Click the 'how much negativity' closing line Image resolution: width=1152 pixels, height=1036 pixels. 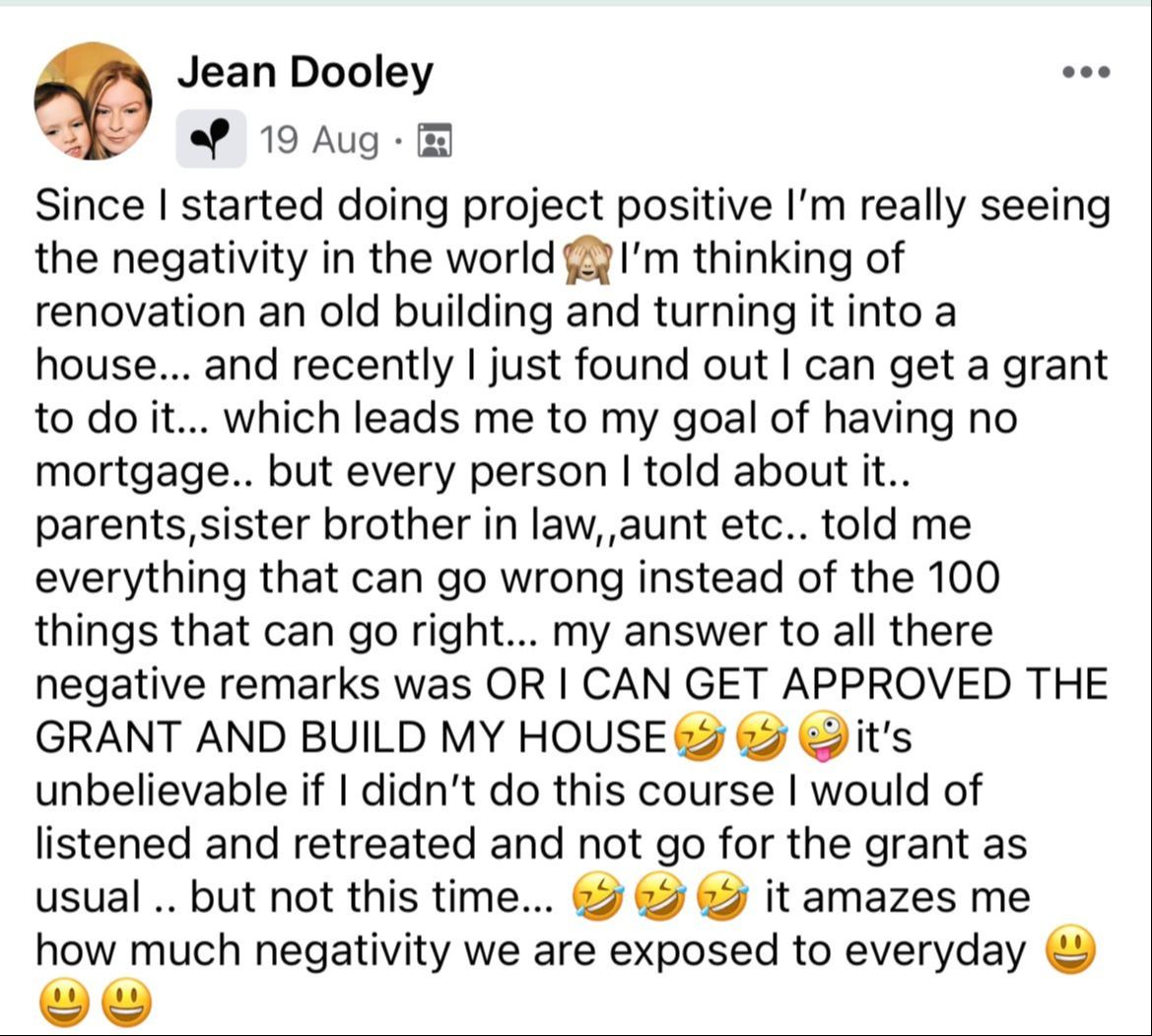pos(530,950)
